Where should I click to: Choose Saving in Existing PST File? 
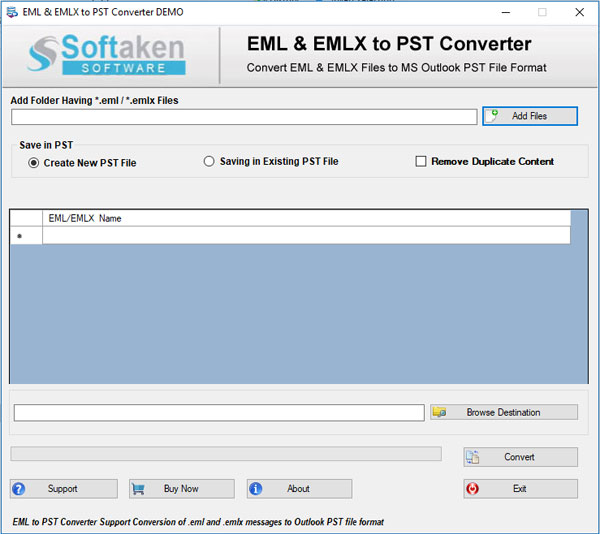(x=271, y=161)
